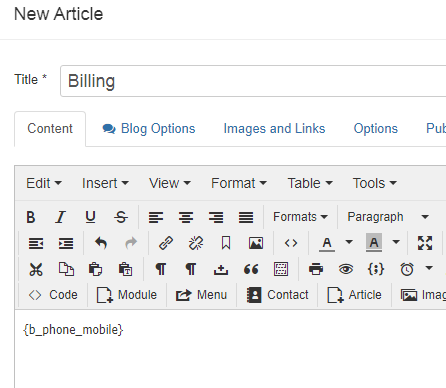Open the Format menu
The height and width of the screenshot is (388, 446).
click(239, 183)
